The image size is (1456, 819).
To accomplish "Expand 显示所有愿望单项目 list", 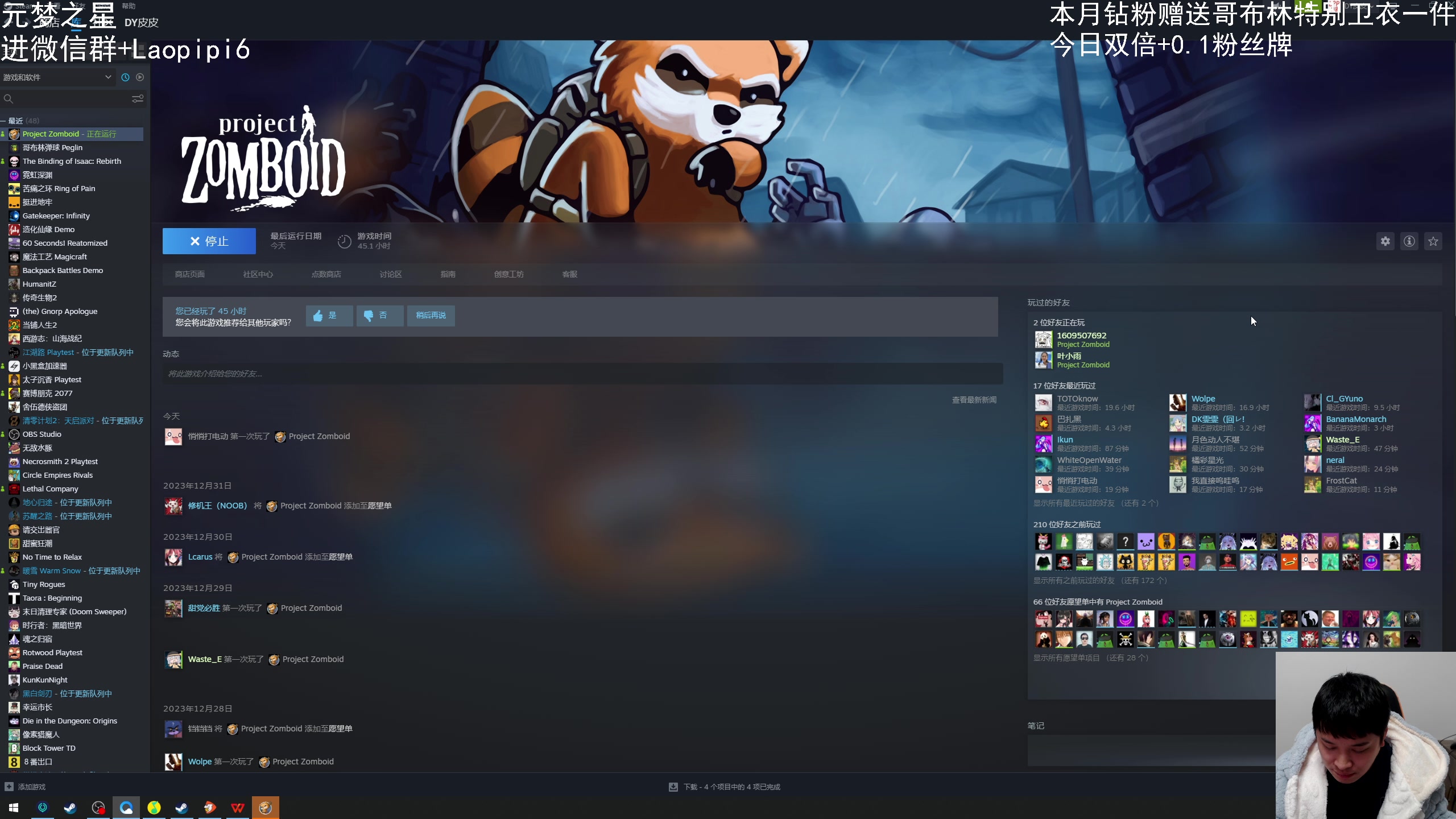I will tap(1091, 658).
